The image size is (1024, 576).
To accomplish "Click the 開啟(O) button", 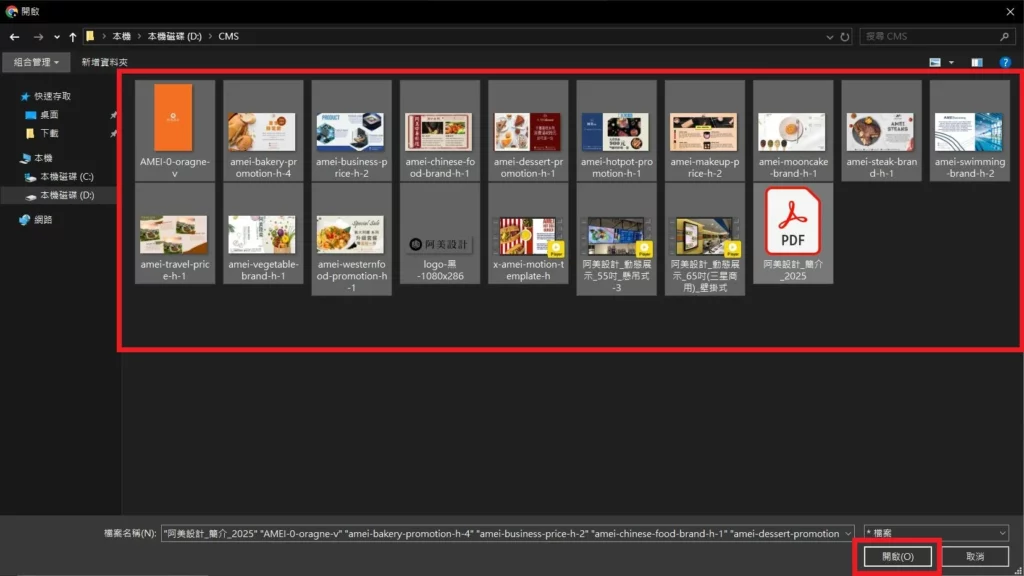I will coord(897,556).
